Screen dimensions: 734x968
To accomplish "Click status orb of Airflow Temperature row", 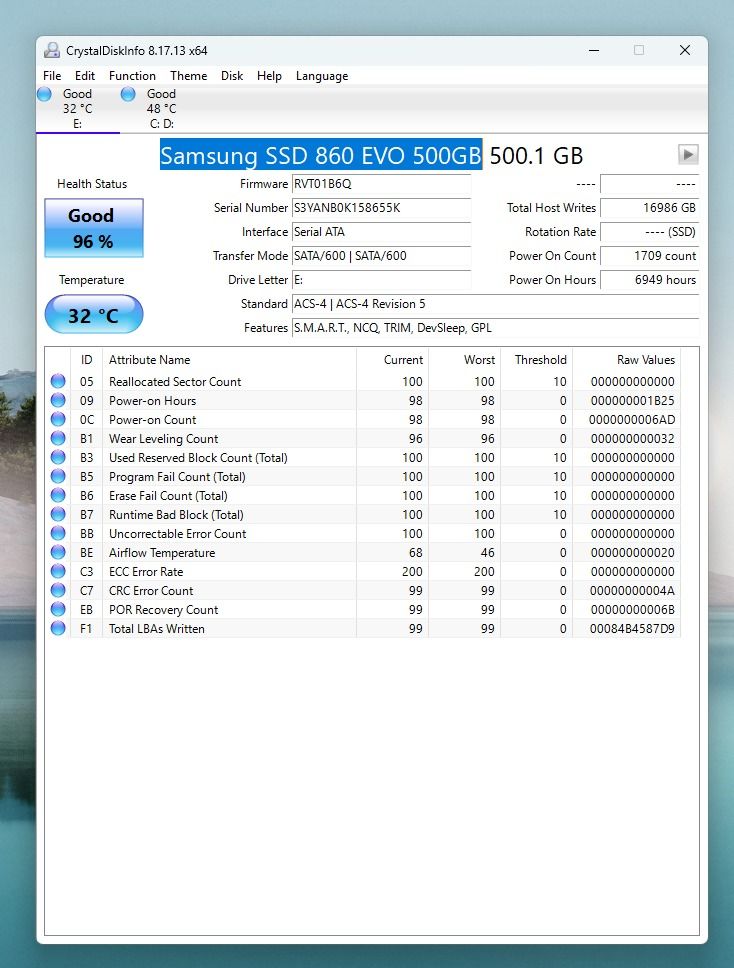I will pyautogui.click(x=58, y=553).
